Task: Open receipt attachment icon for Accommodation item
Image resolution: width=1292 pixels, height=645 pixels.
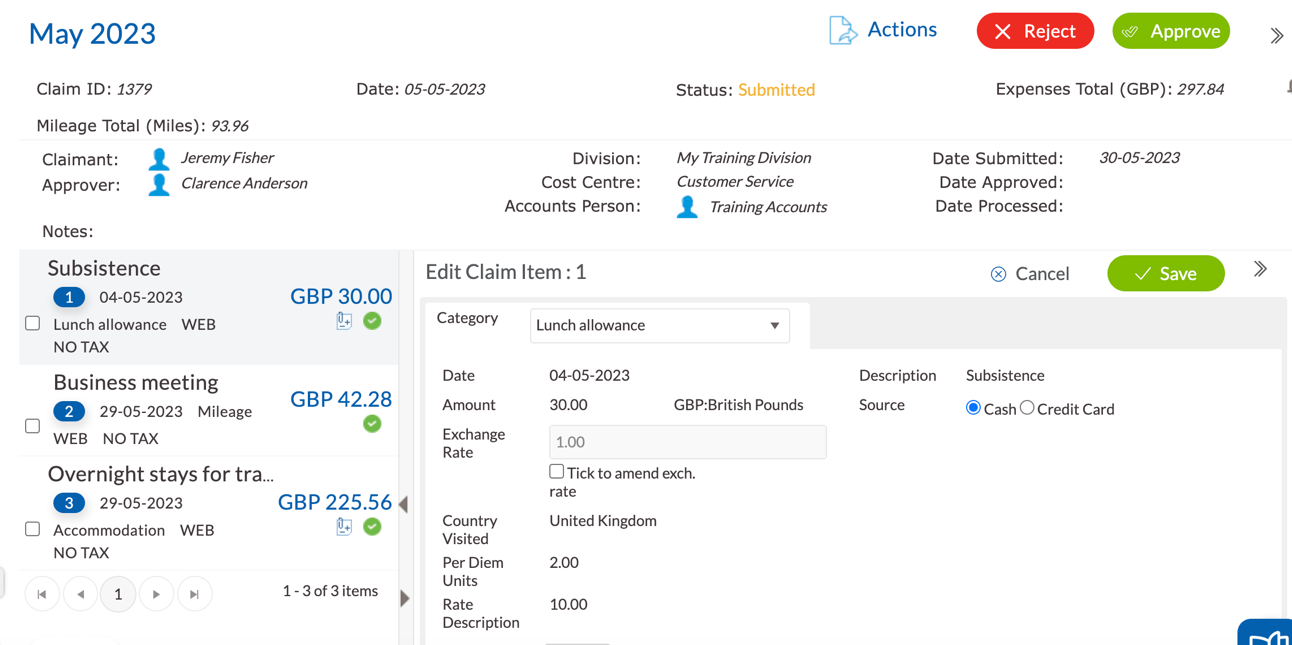Action: 344,527
